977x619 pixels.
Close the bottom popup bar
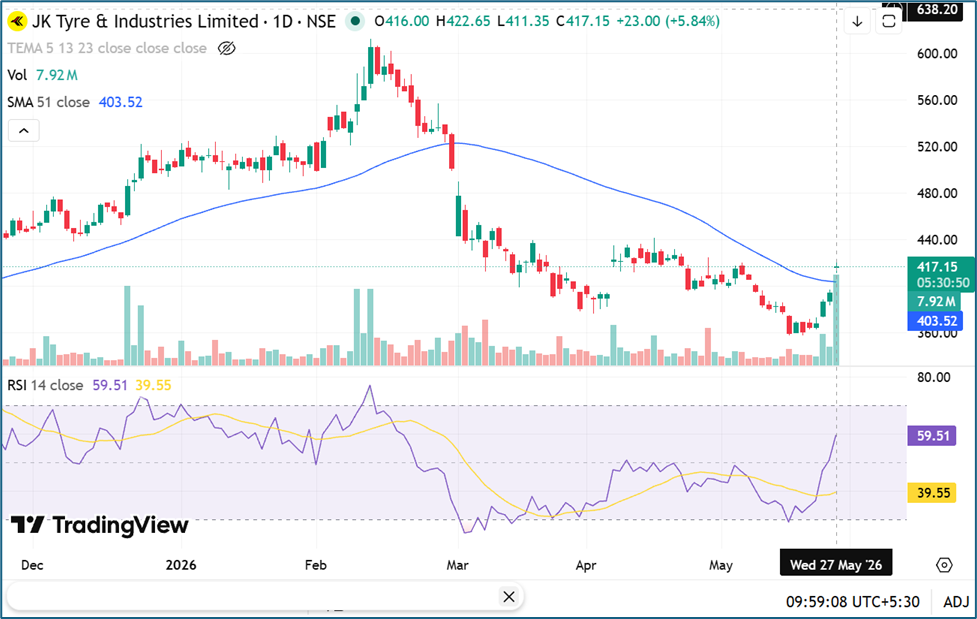coord(508,597)
